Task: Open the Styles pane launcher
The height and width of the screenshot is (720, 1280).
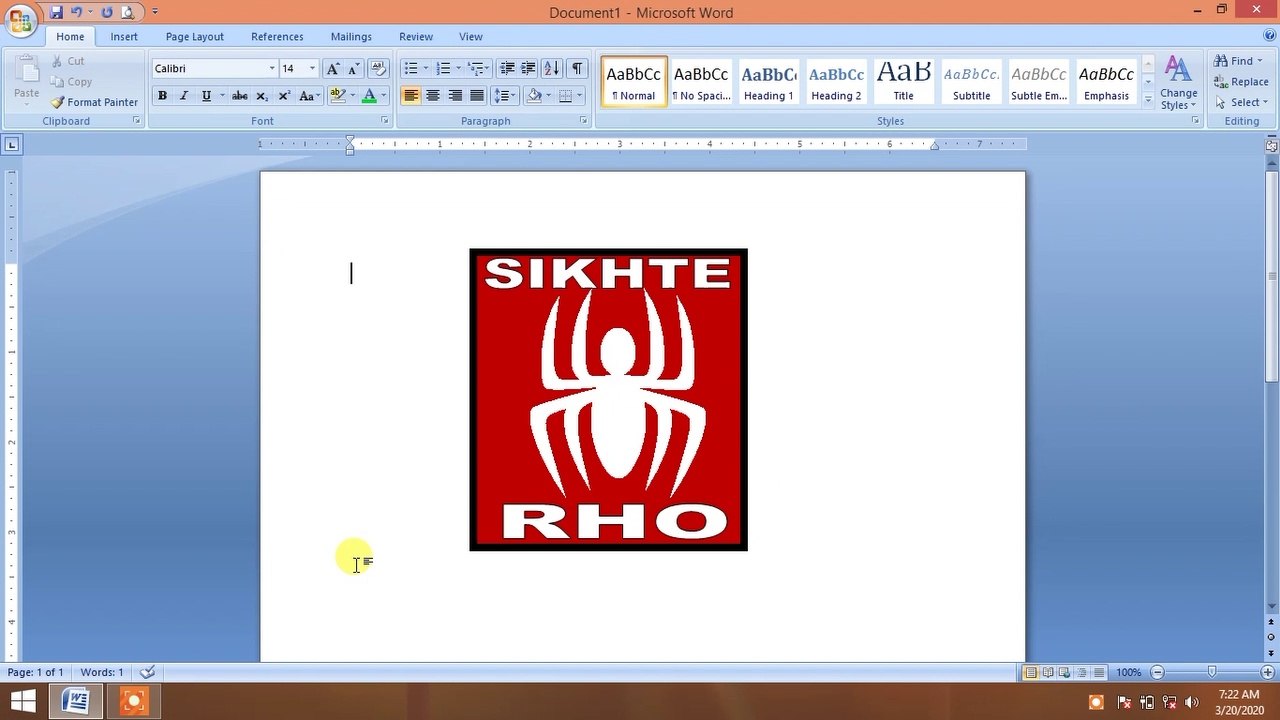Action: point(1195,121)
